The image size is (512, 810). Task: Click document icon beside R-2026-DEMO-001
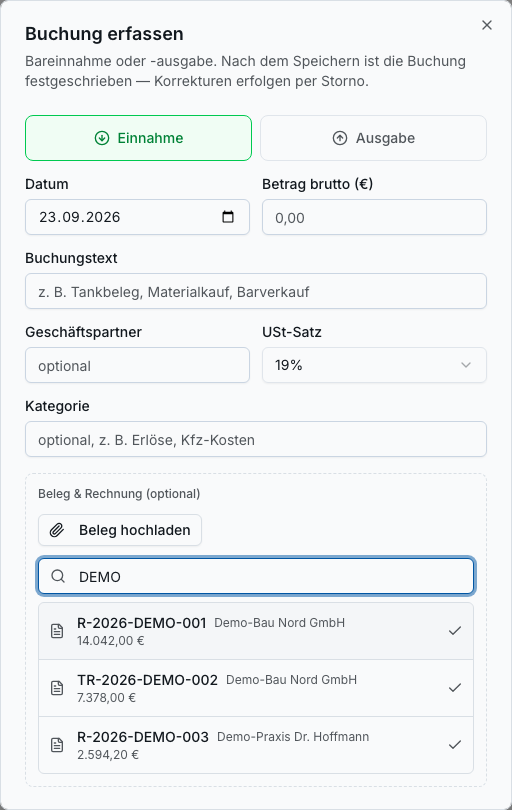(57, 631)
